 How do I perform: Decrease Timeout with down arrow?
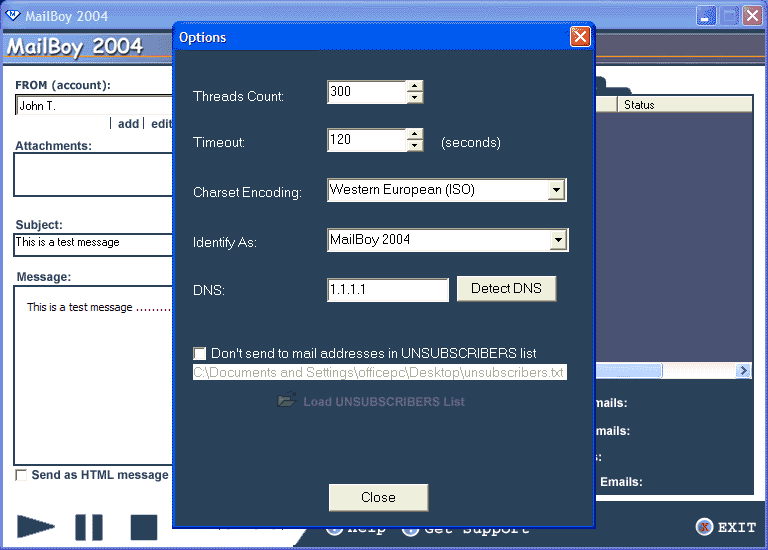tap(415, 145)
